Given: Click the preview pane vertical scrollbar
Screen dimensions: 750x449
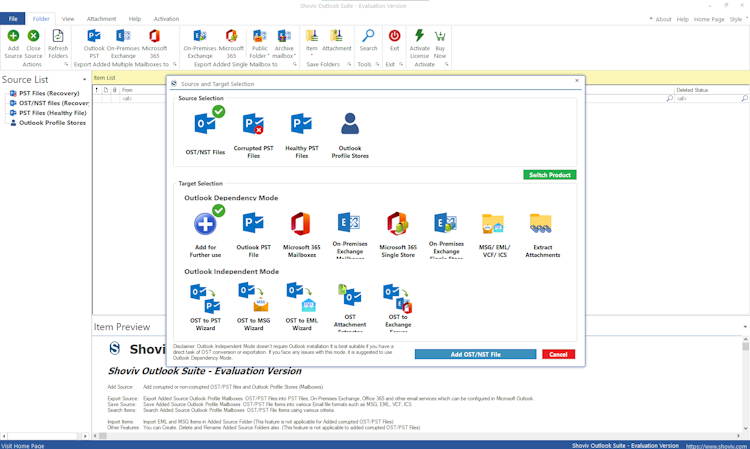Looking at the screenshot, I should pyautogui.click(x=745, y=383).
